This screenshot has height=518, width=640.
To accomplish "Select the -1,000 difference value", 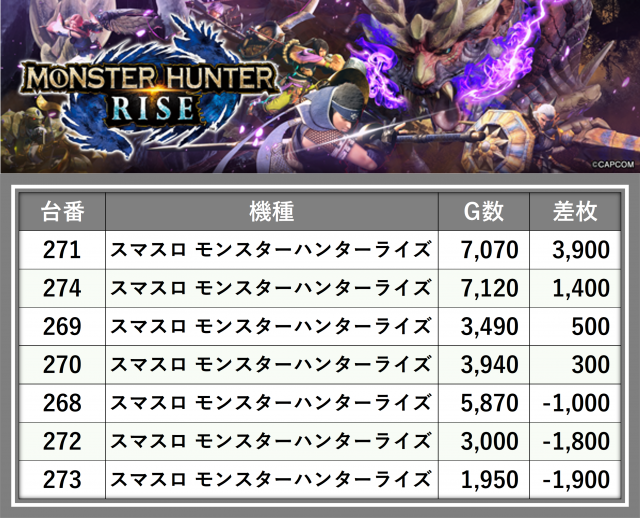I will (575, 402).
